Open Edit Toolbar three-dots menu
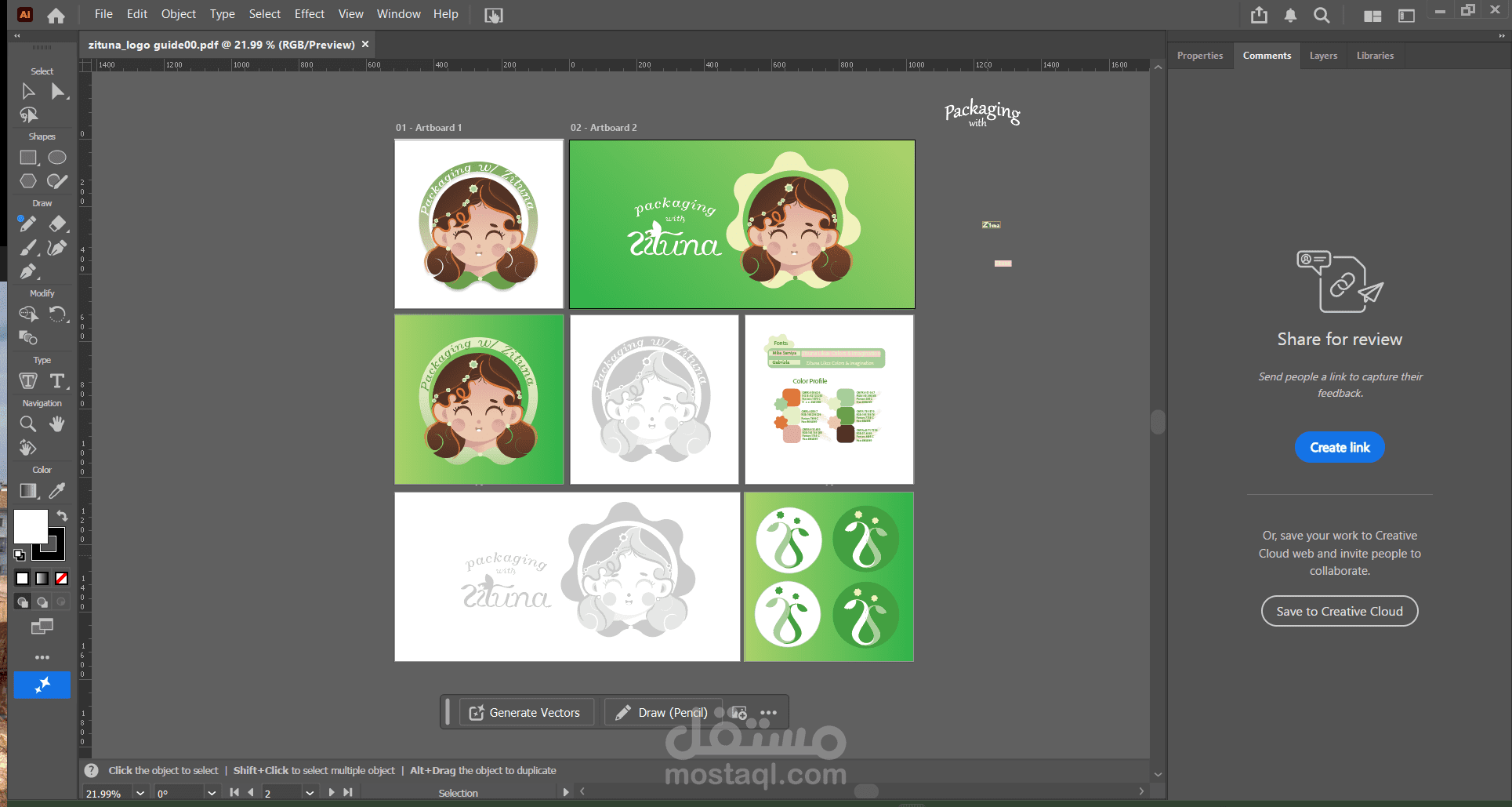1512x807 pixels. pyautogui.click(x=42, y=657)
